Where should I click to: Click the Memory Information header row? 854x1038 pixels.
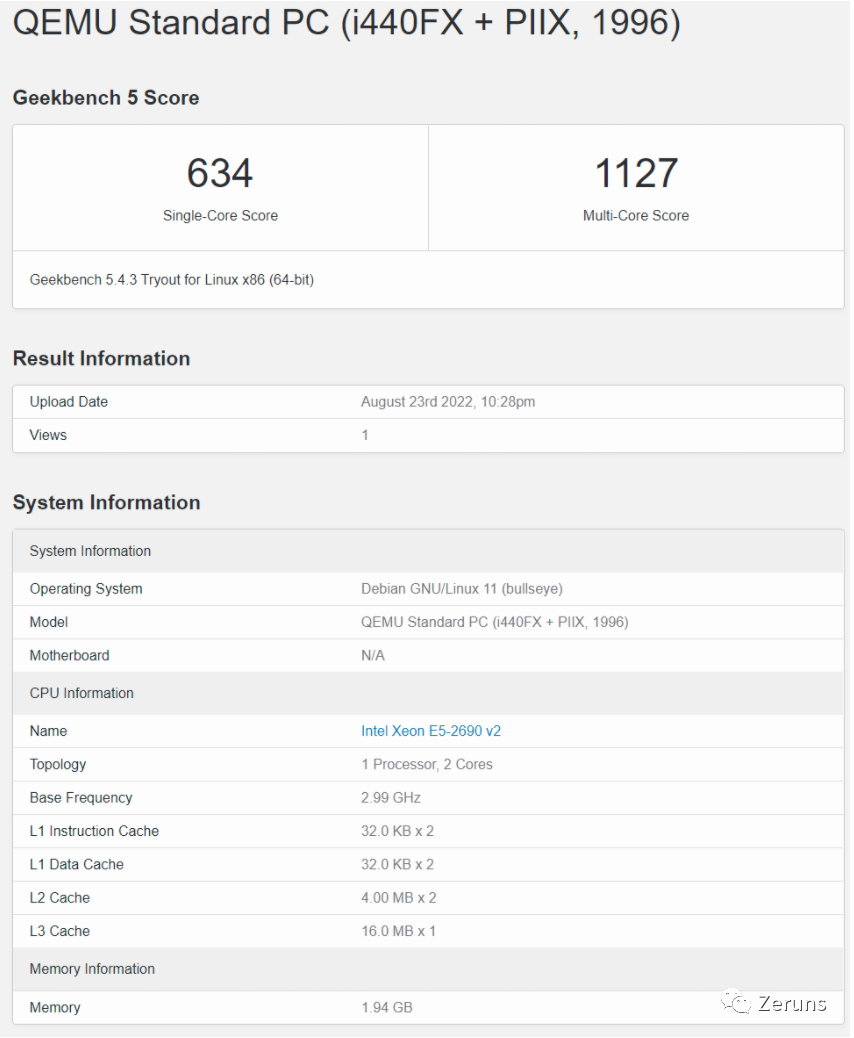tap(428, 969)
